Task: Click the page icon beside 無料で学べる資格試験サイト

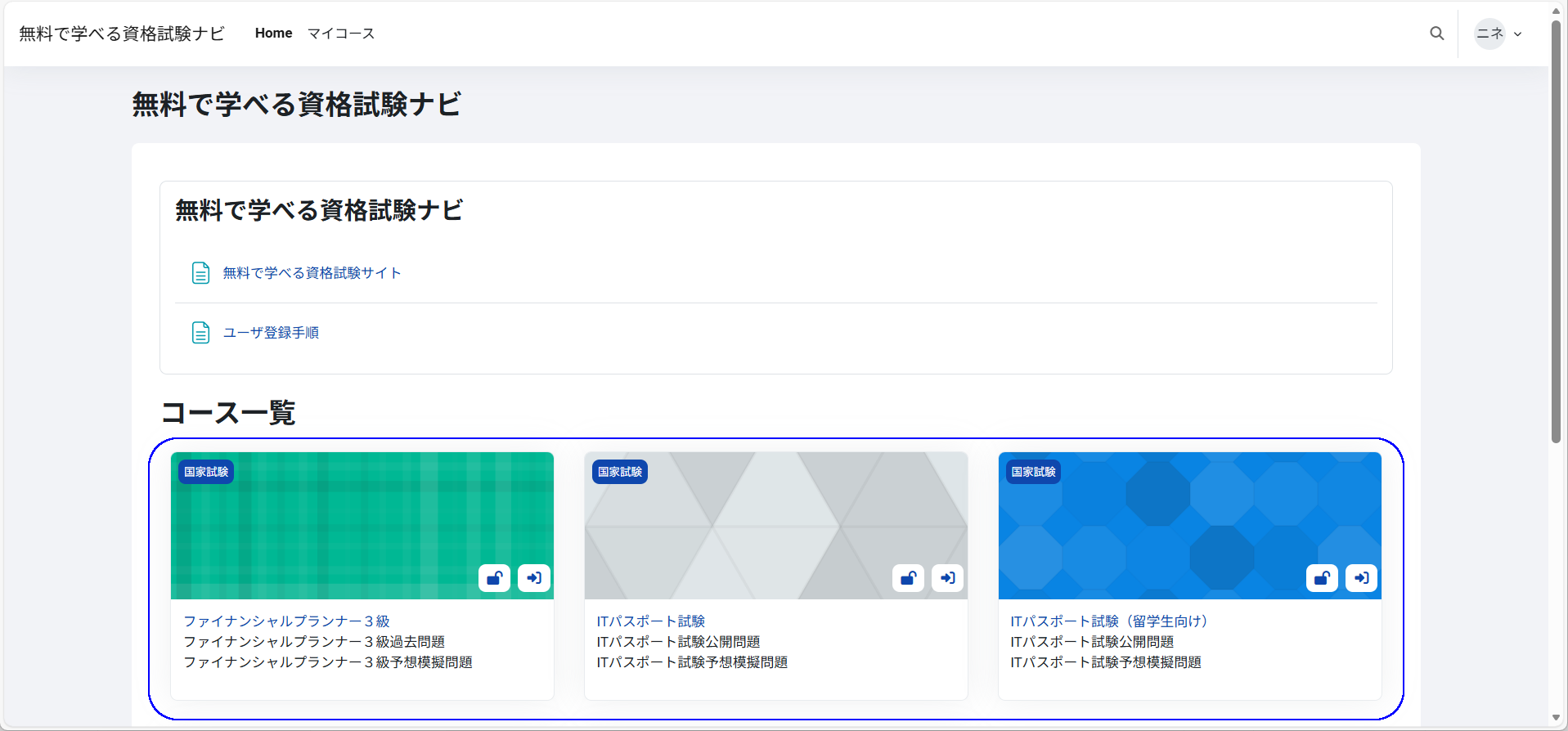Action: tap(200, 273)
